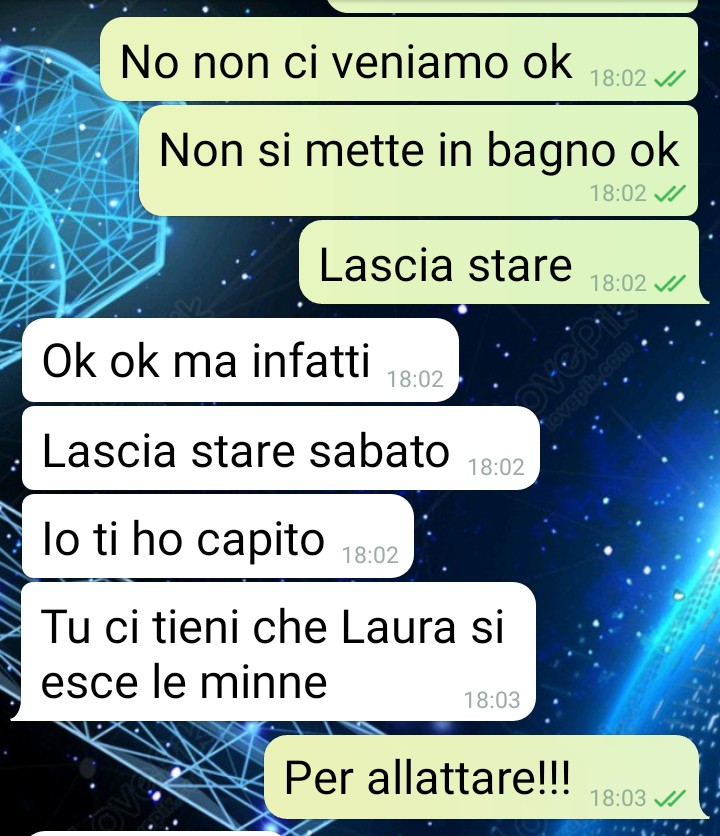The width and height of the screenshot is (720, 836).
Task: Select the 'Lascia stare sabato' message
Action: point(281,448)
